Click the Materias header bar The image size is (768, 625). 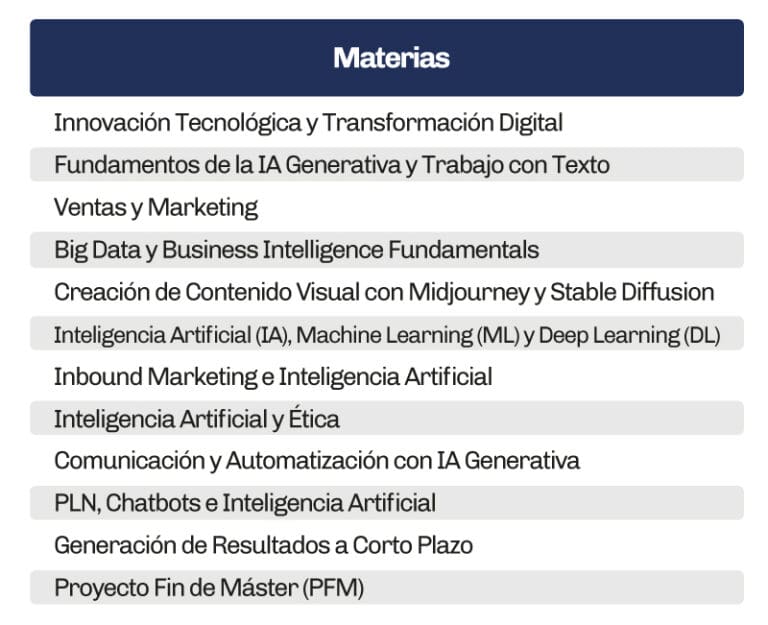click(386, 58)
